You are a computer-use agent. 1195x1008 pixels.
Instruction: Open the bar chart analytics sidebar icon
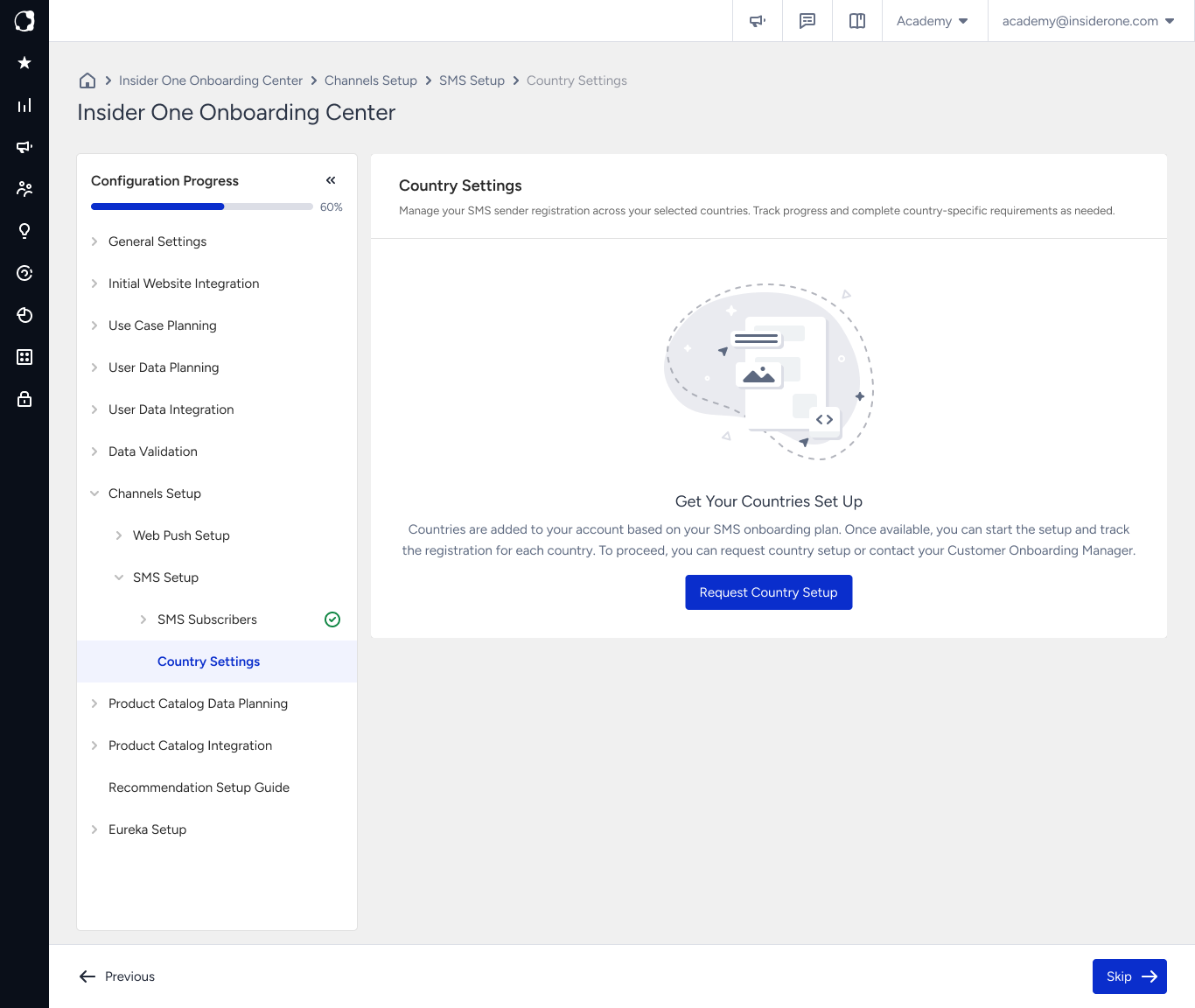(24, 105)
